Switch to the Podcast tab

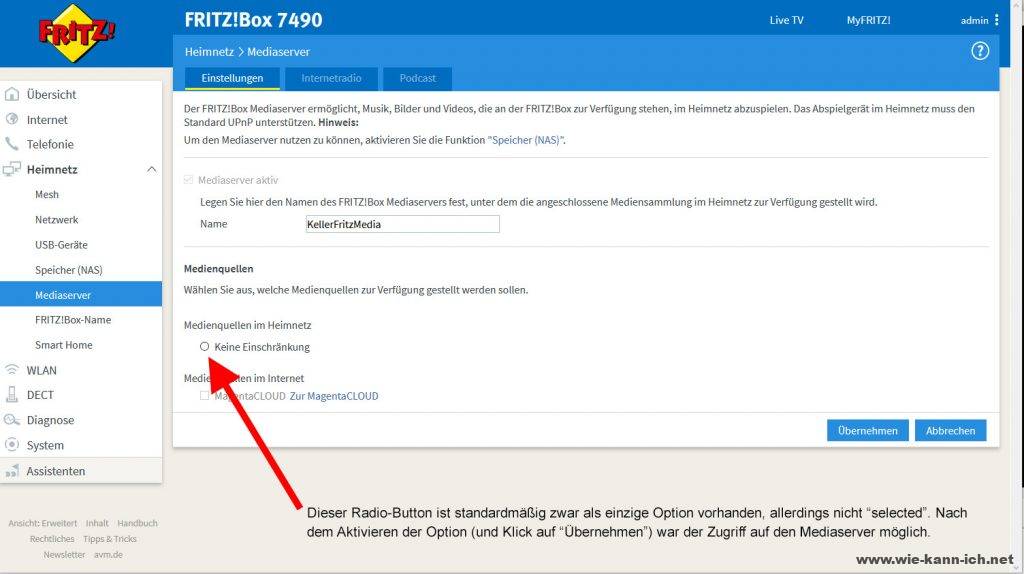(417, 78)
